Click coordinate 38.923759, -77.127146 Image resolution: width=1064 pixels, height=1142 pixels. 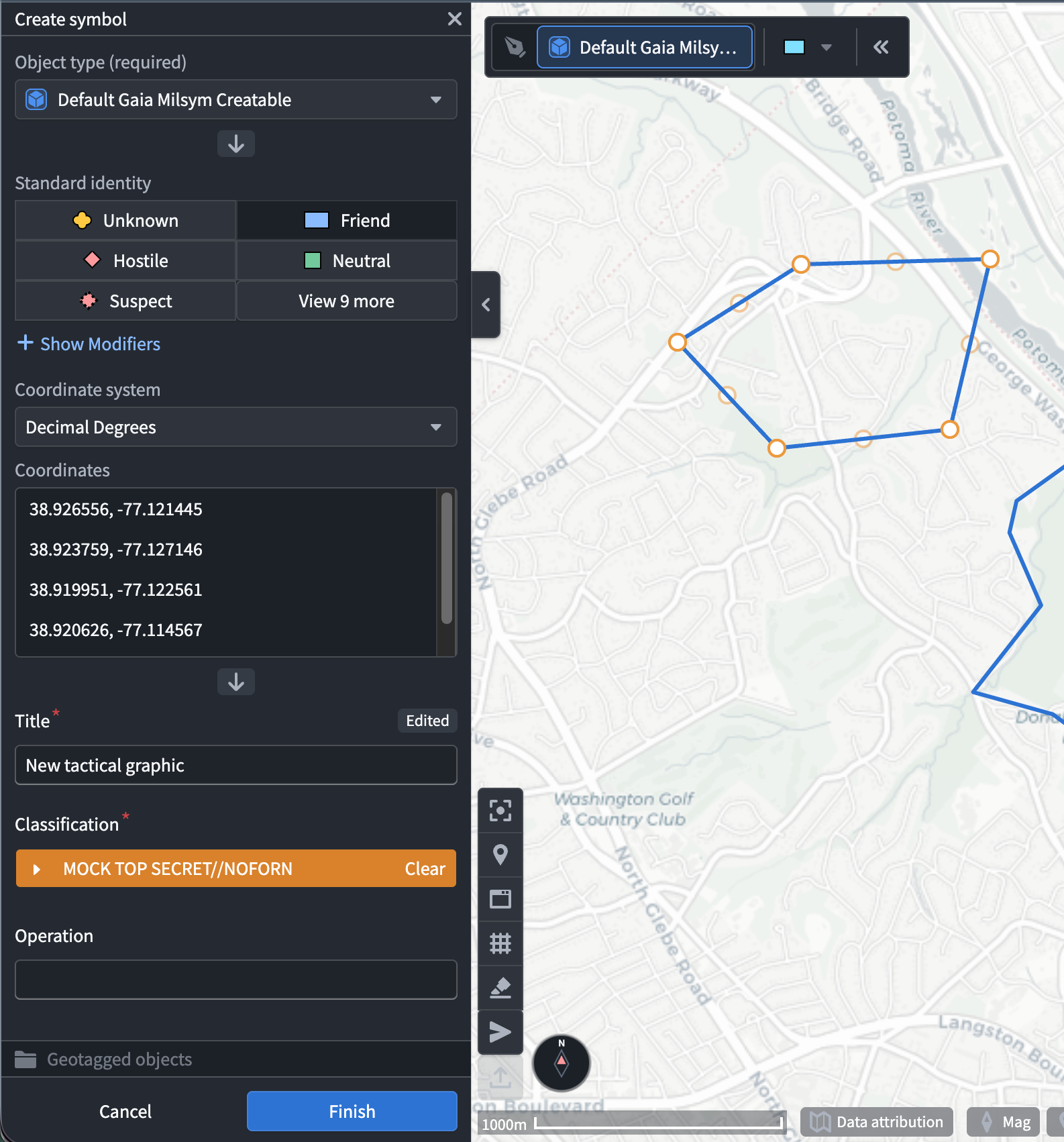click(x=115, y=550)
